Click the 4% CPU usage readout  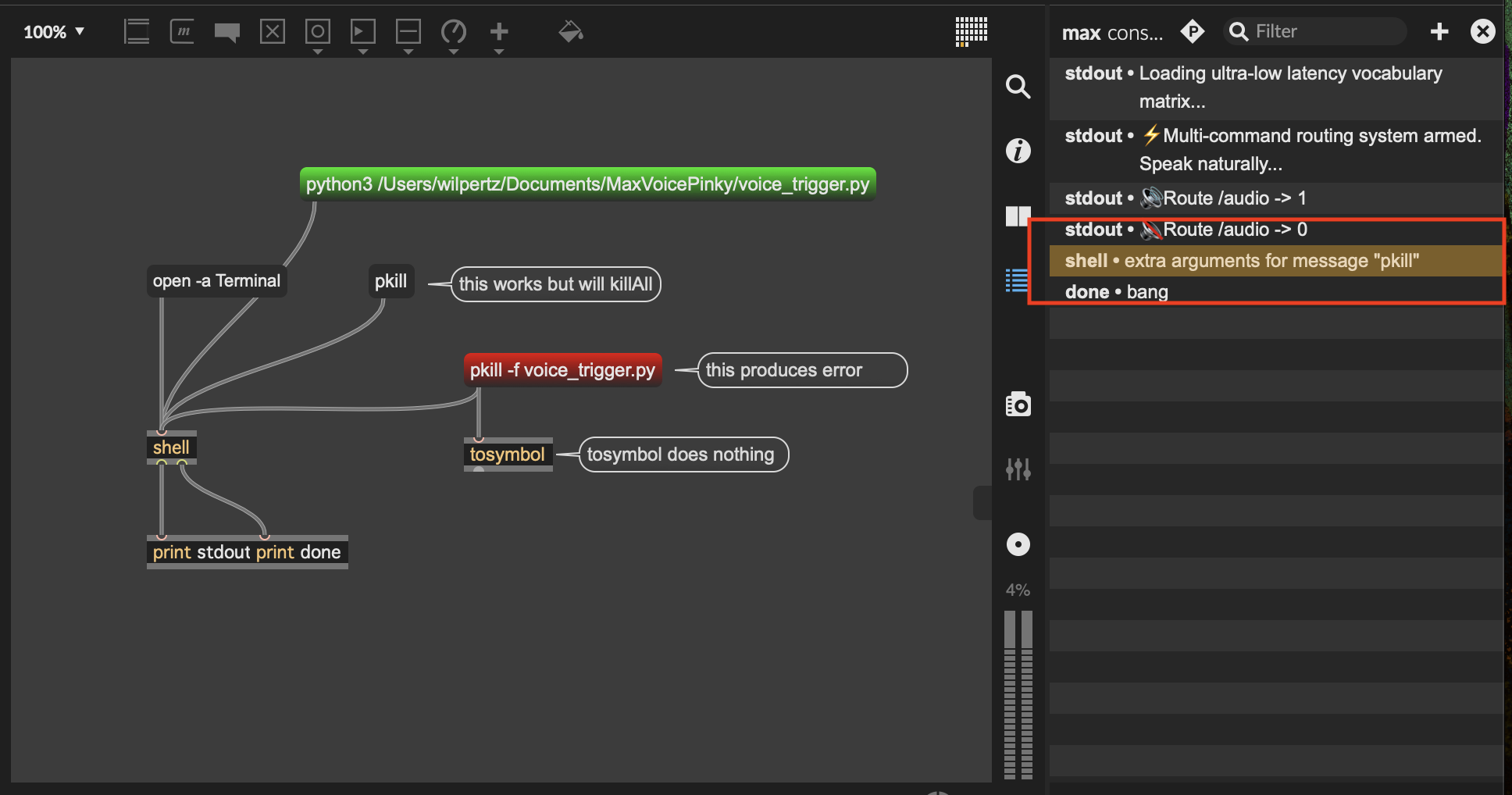pyautogui.click(x=1018, y=590)
